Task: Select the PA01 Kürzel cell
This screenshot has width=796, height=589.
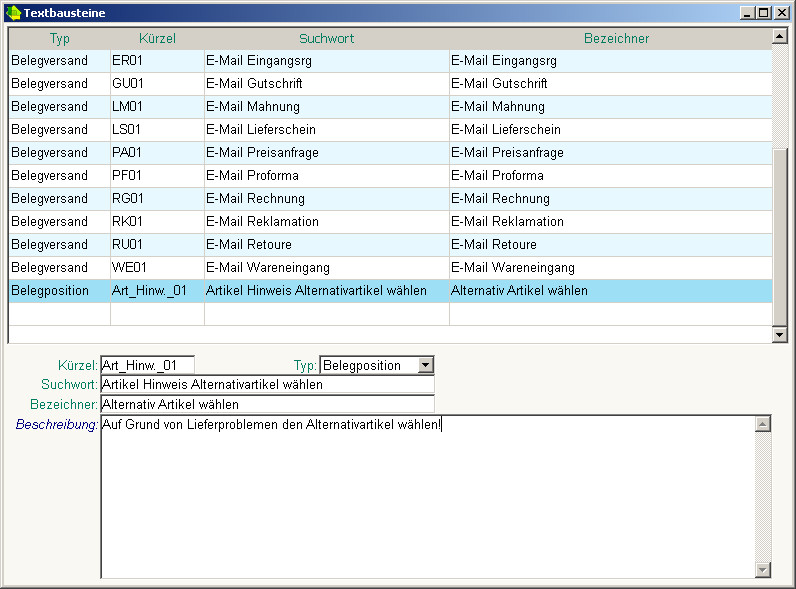Action: (x=157, y=152)
